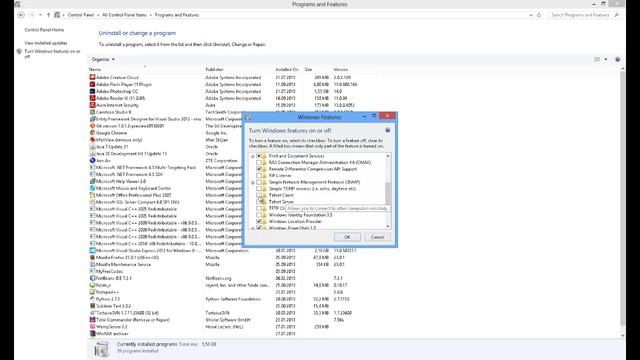The width and height of the screenshot is (640, 360).
Task: Enable the RIP Listener checkbox
Action: point(259,176)
